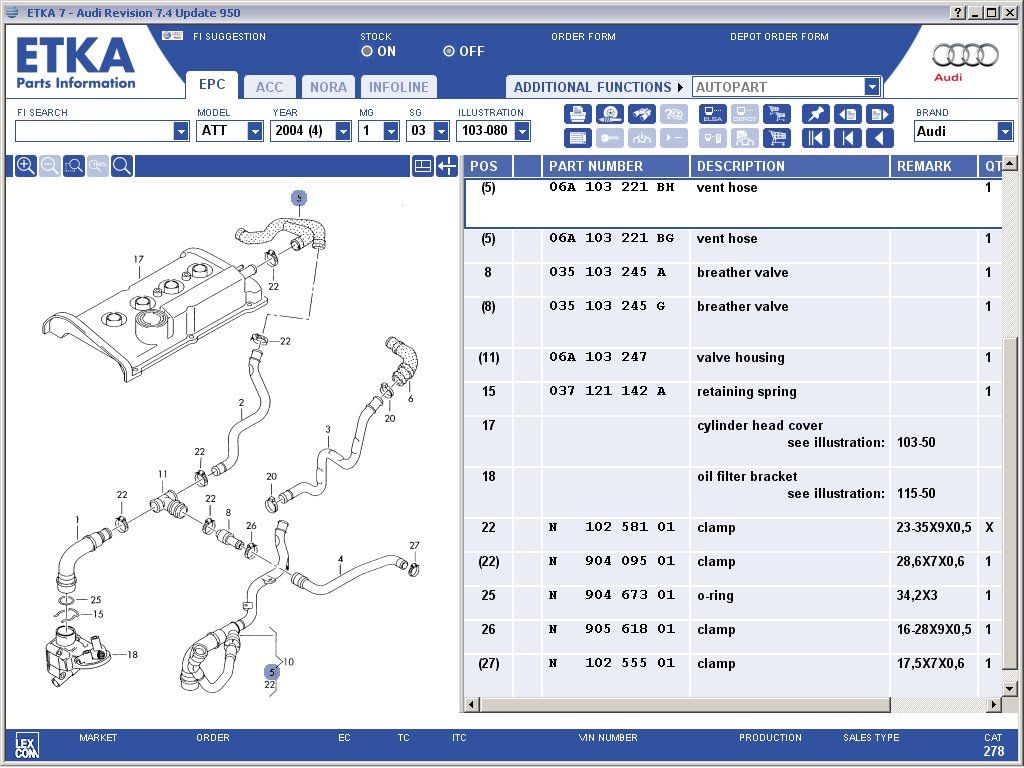Open the SG dropdown showing 03

click(441, 131)
